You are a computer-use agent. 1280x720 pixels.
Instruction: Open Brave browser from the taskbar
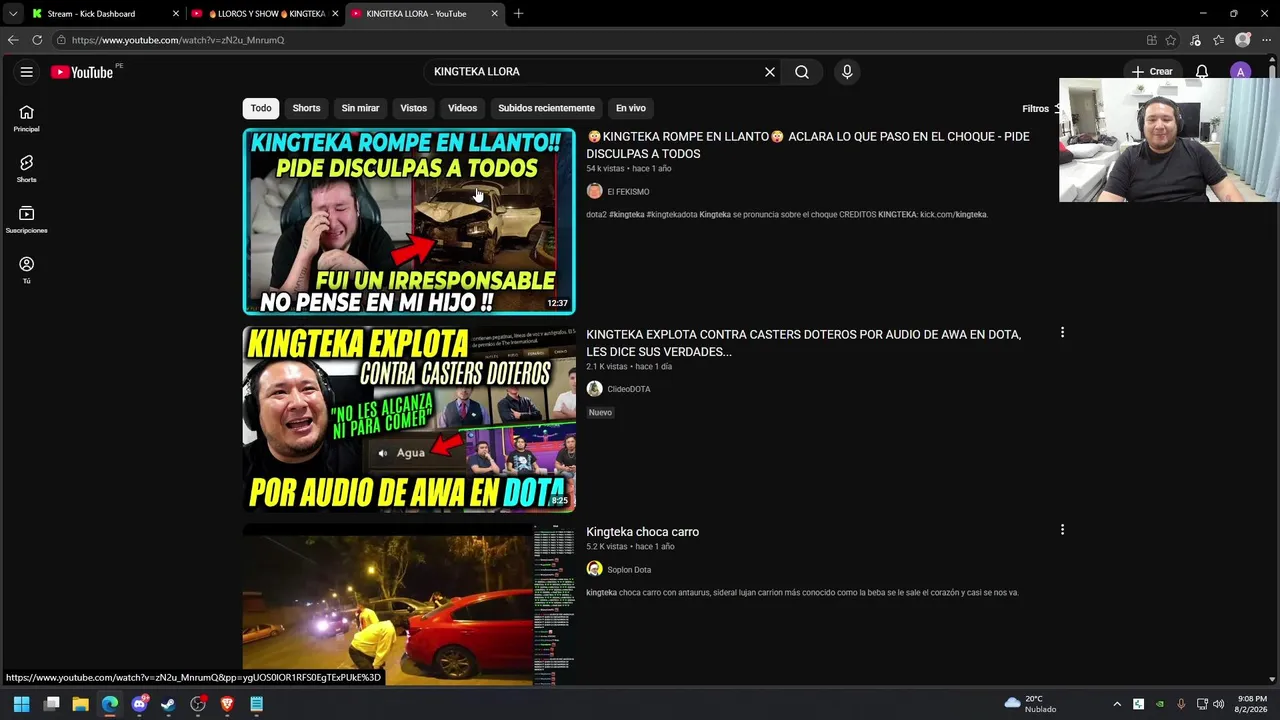coord(227,704)
